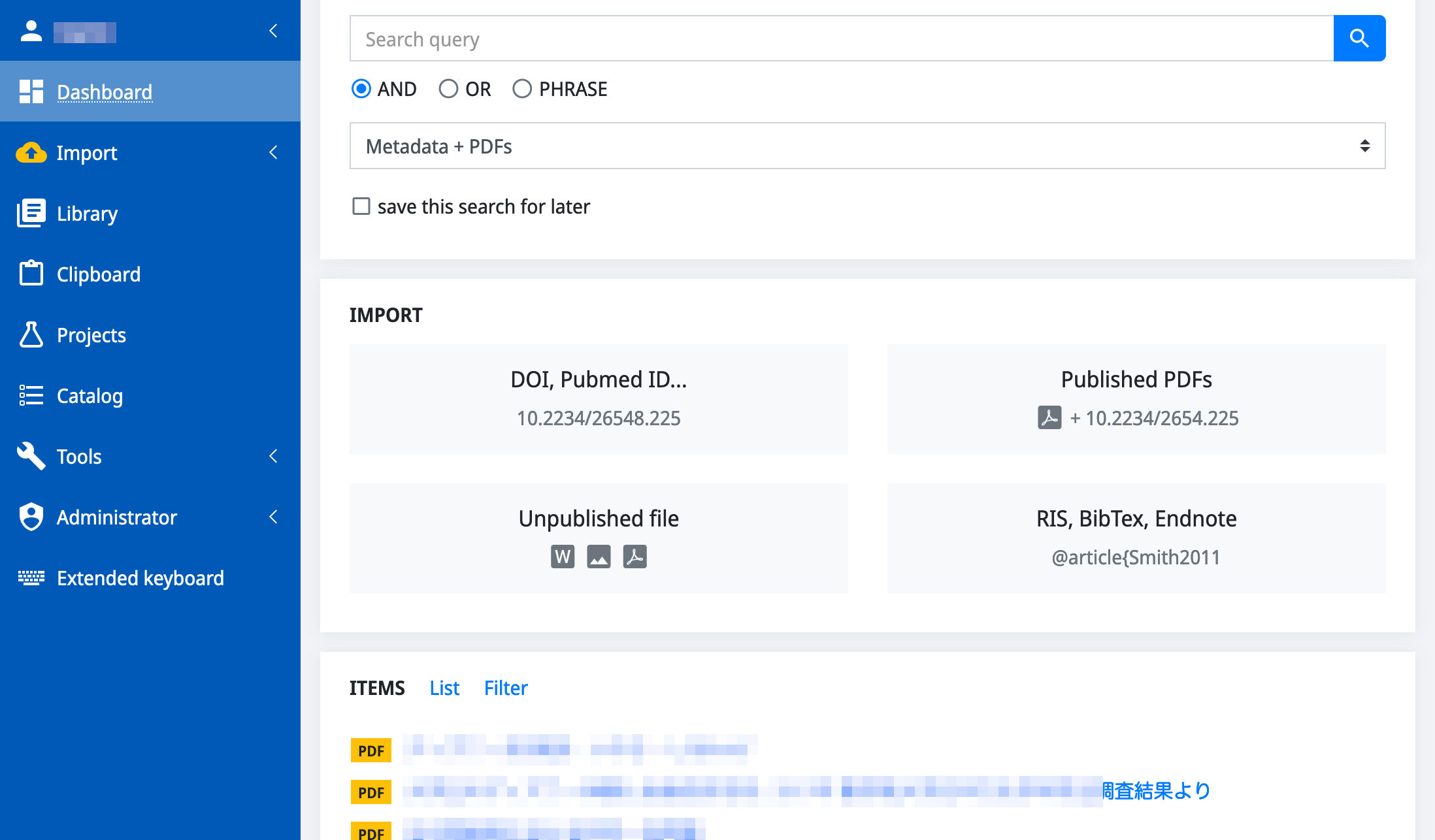Screen dimensions: 1435x840
Task: Select the PHRASE search mode
Action: click(x=522, y=89)
